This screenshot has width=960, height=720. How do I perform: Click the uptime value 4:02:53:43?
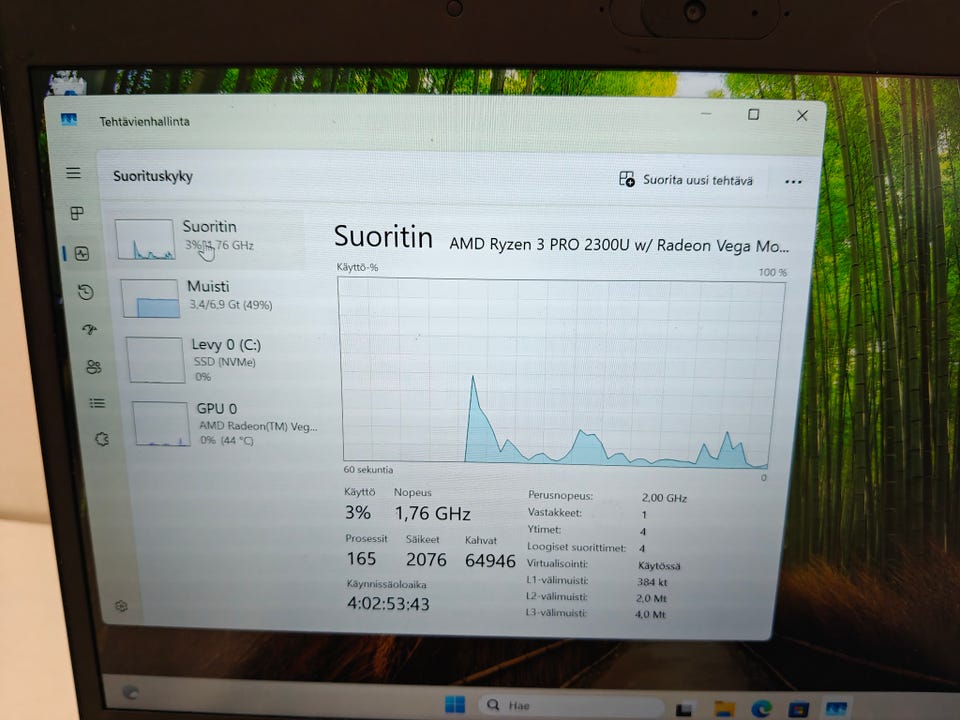388,604
